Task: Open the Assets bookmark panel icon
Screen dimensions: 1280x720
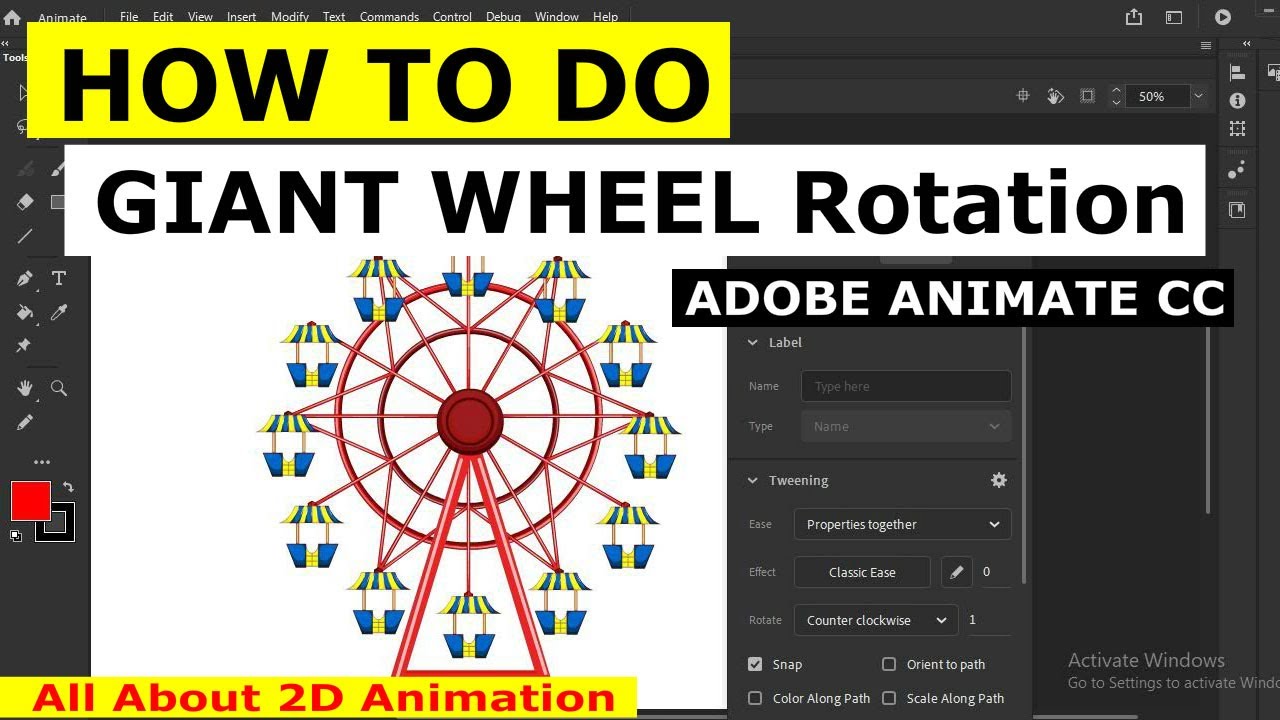Action: click(x=1237, y=210)
